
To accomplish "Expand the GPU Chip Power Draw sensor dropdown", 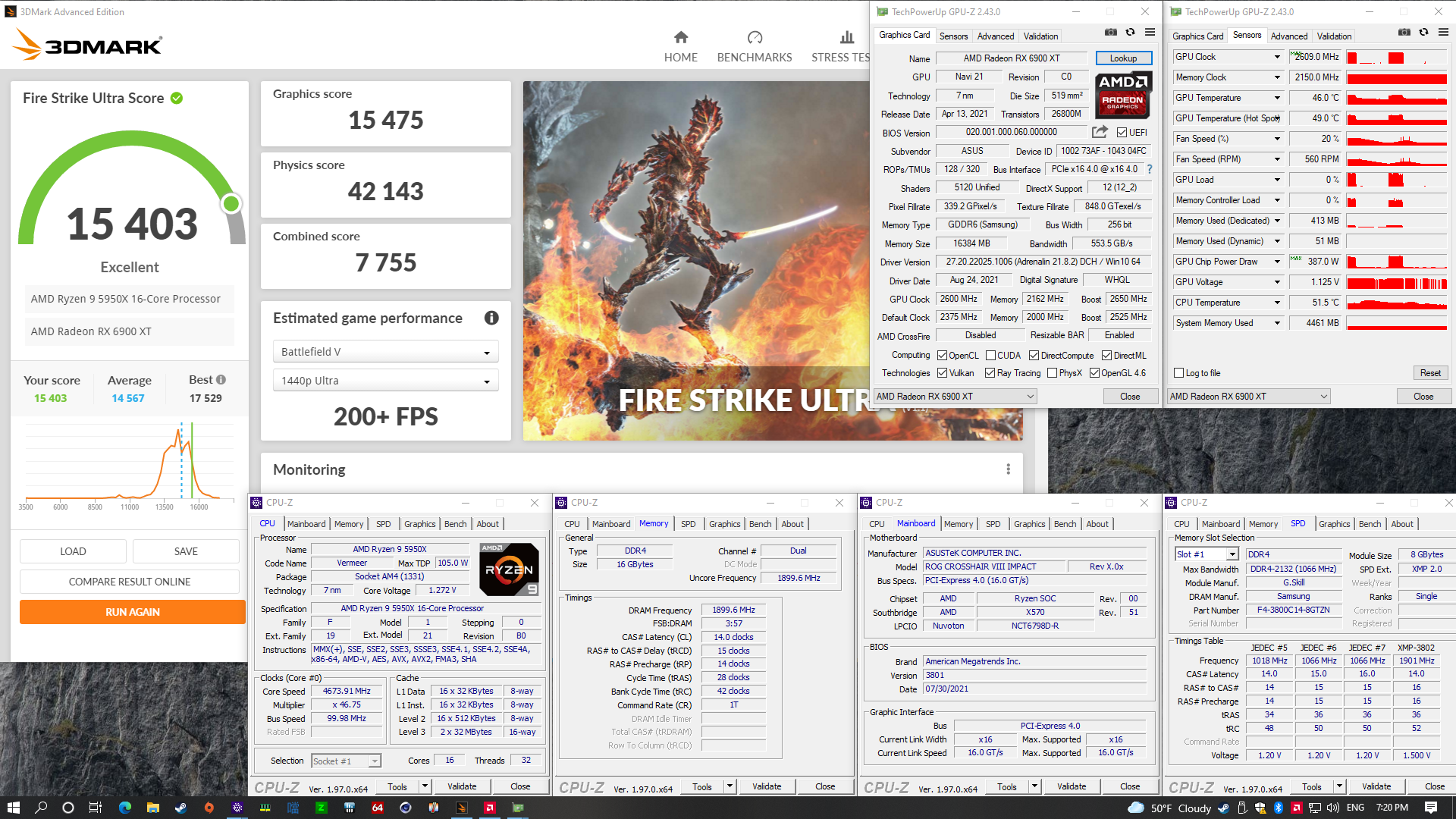I will [x=1277, y=262].
